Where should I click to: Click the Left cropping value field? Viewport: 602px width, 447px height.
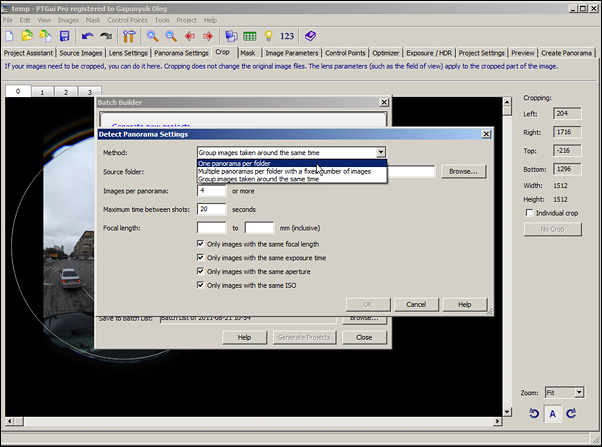coord(567,114)
